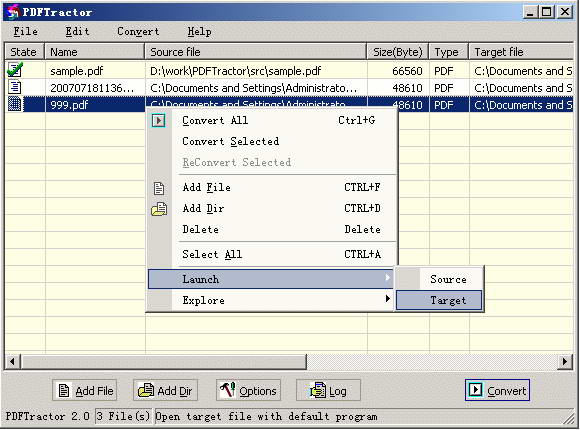Click the PDFTractor app icon in title bar
Viewport: 580px width, 430px height.
point(13,12)
